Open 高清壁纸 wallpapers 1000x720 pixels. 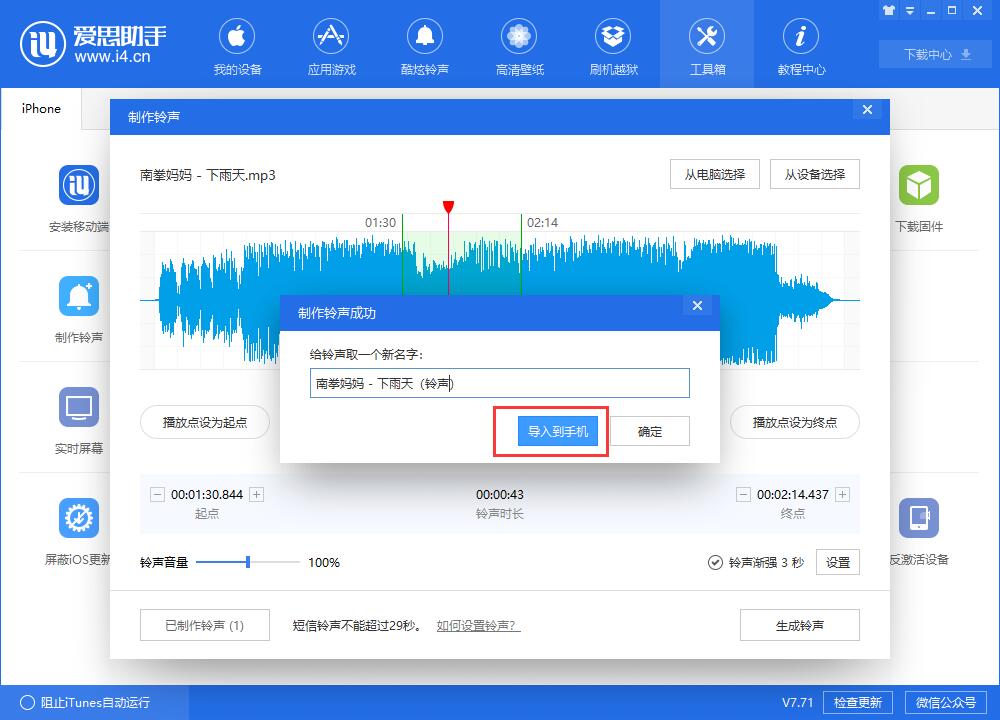coord(519,45)
